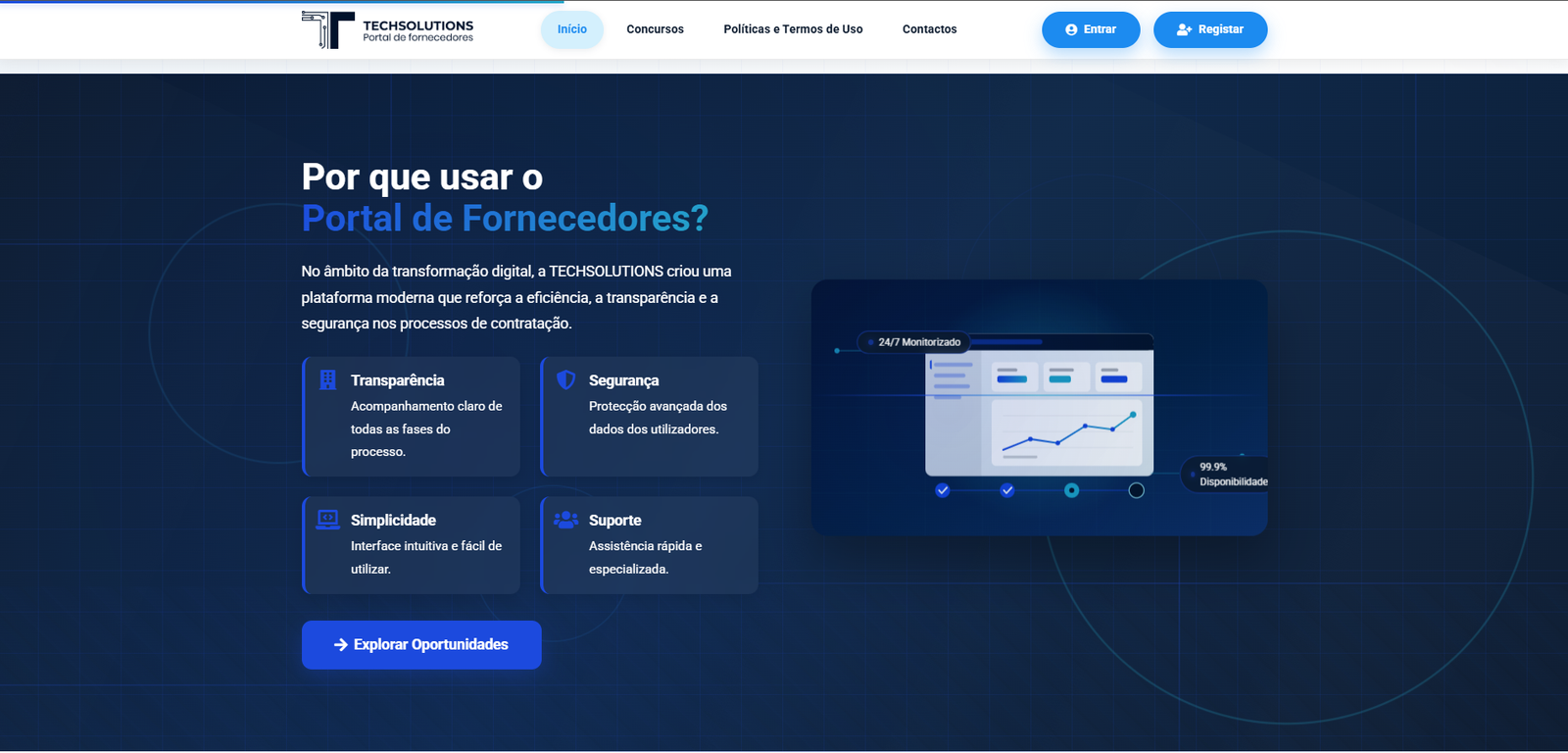Click the Transparência card title
This screenshot has height=753, width=1568.
click(398, 380)
